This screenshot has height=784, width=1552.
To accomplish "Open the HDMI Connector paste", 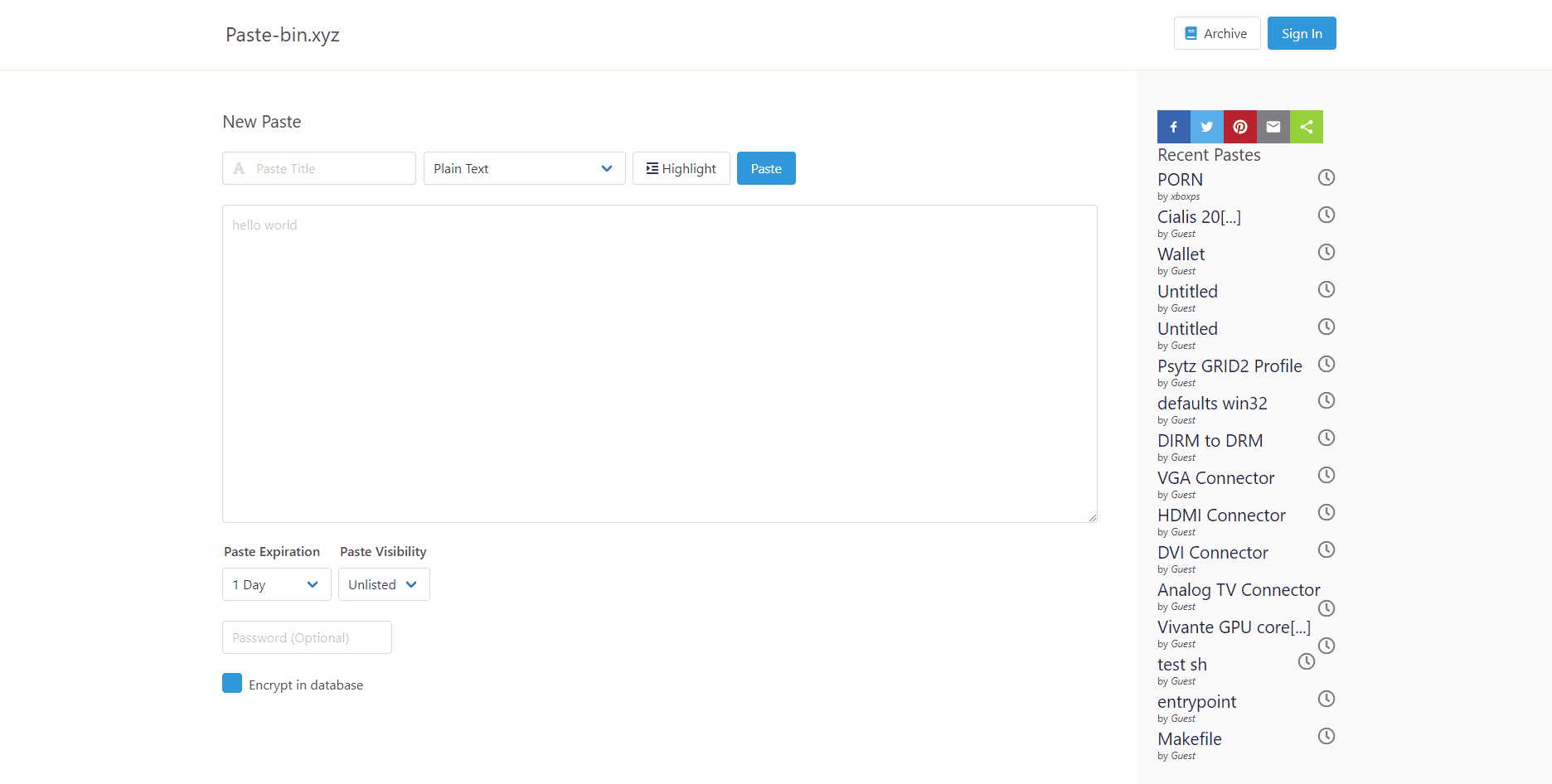I will [x=1221, y=515].
